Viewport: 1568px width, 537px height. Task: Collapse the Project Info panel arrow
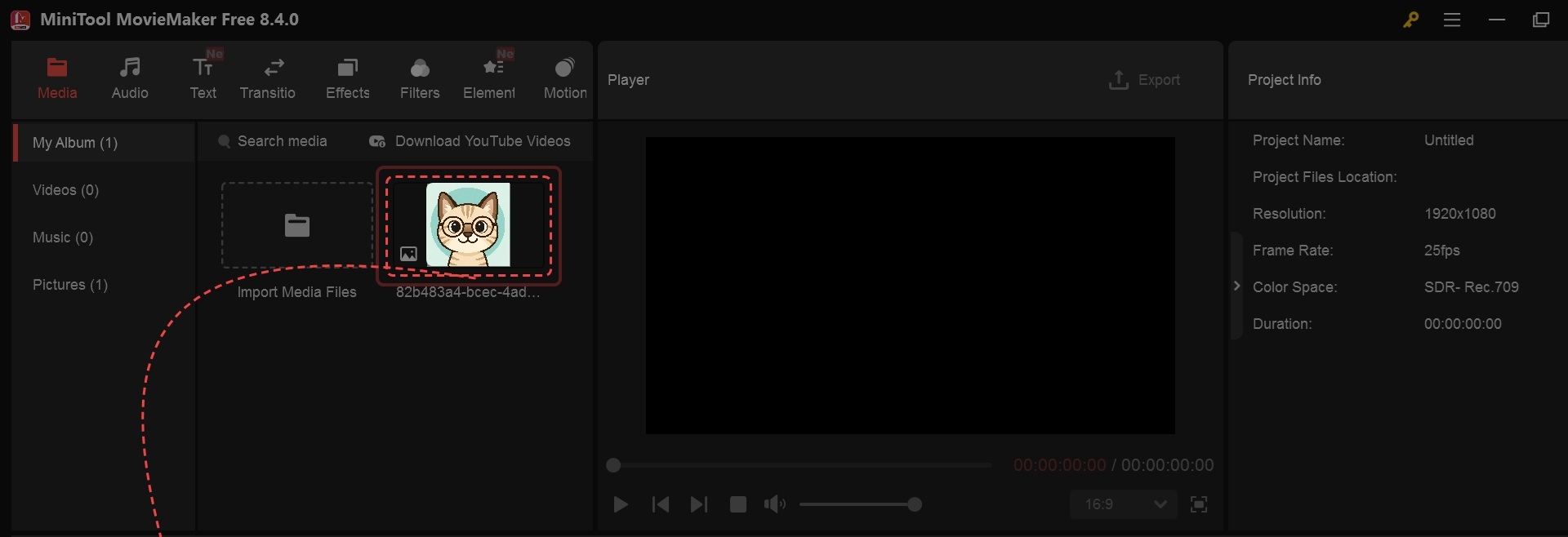pos(1236,286)
